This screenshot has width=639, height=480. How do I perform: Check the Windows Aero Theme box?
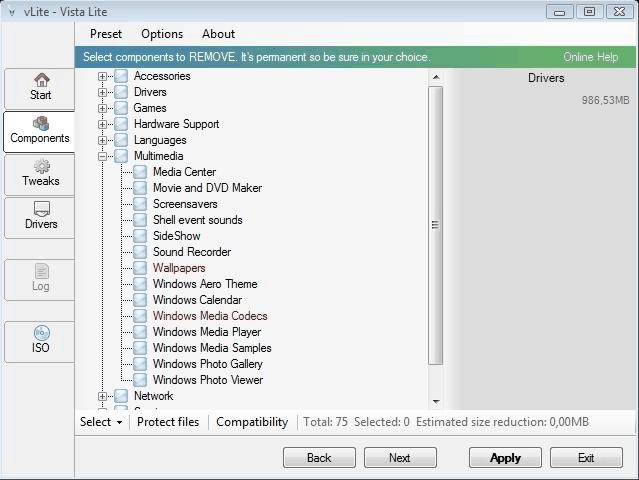(140, 284)
